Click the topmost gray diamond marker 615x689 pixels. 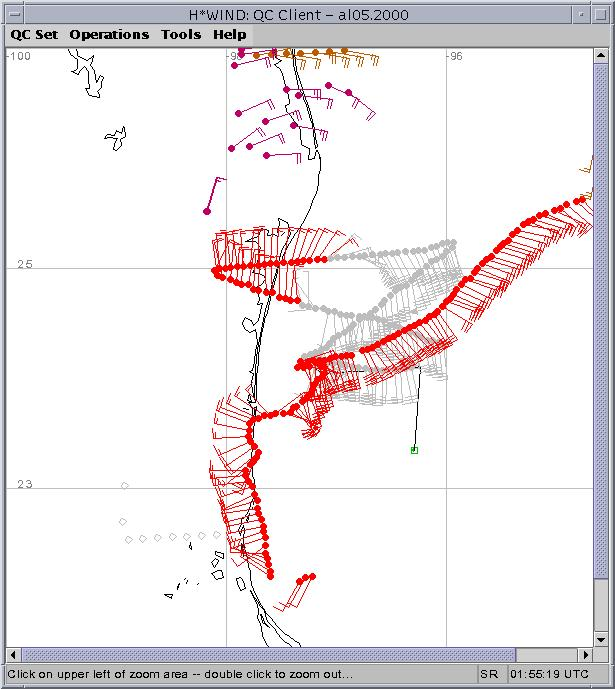125,486
